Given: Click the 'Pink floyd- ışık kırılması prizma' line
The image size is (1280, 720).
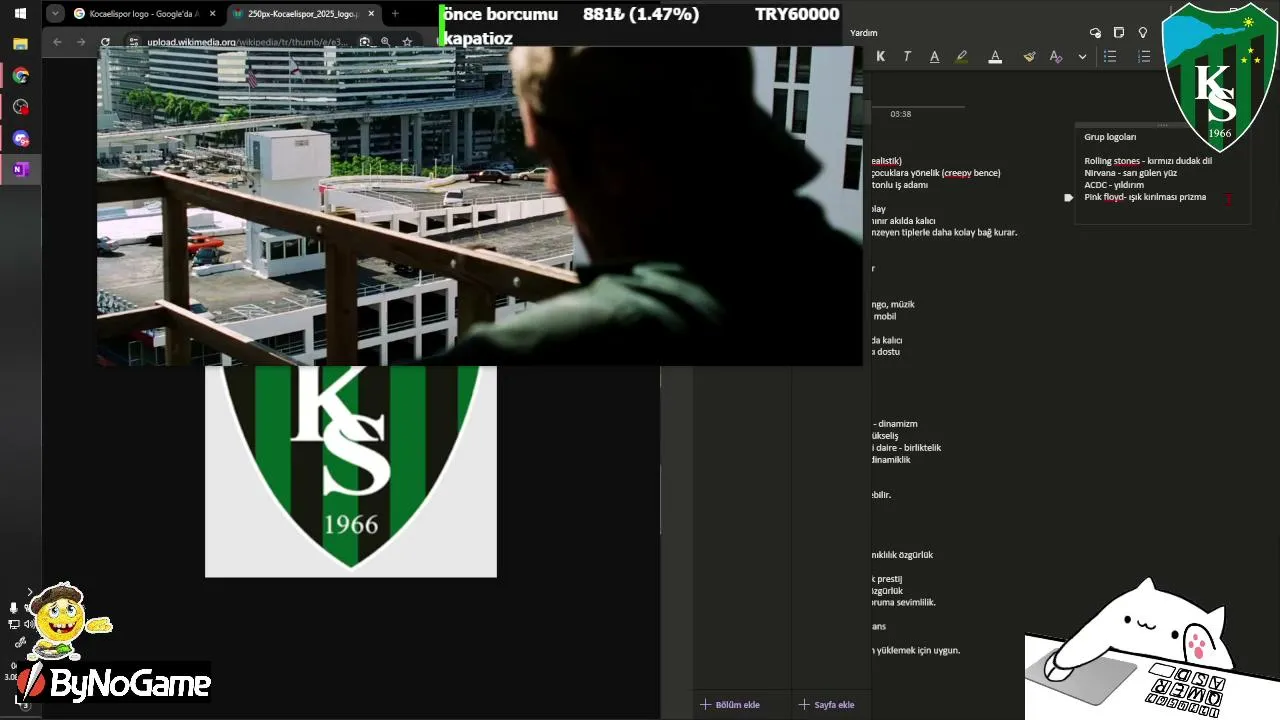Looking at the screenshot, I should click(1145, 197).
